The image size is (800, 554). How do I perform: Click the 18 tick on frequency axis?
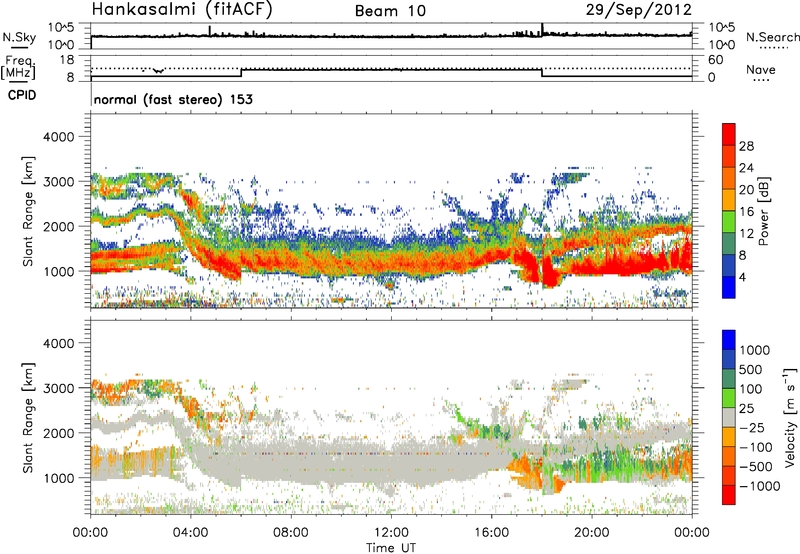pos(67,60)
